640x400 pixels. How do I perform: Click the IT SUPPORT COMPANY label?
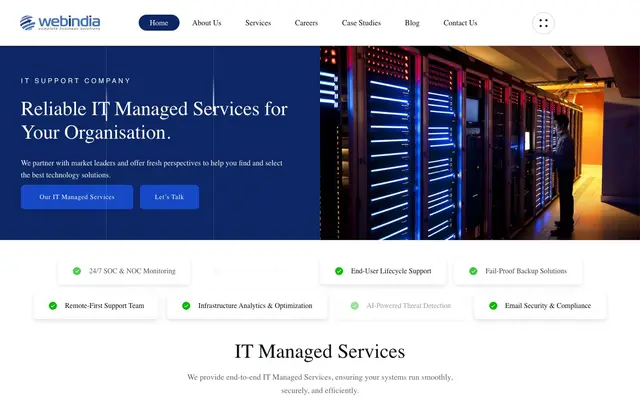(76, 81)
